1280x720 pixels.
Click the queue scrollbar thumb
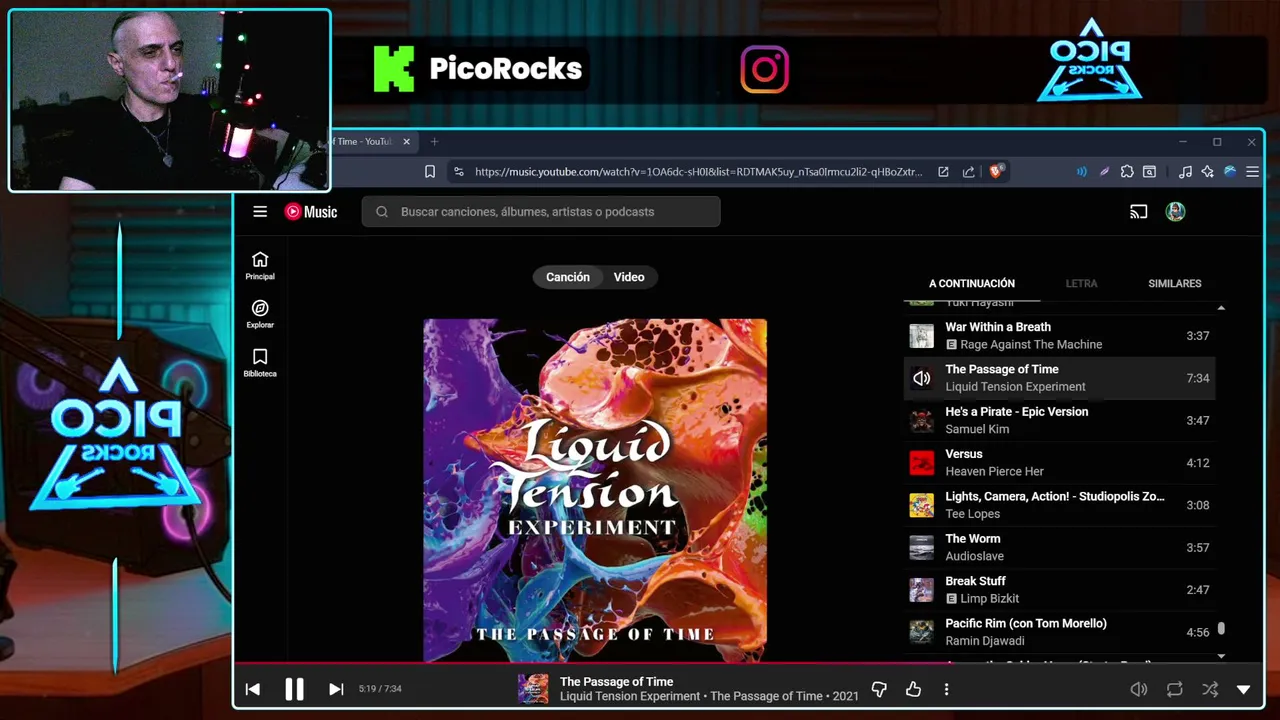tap(1221, 630)
